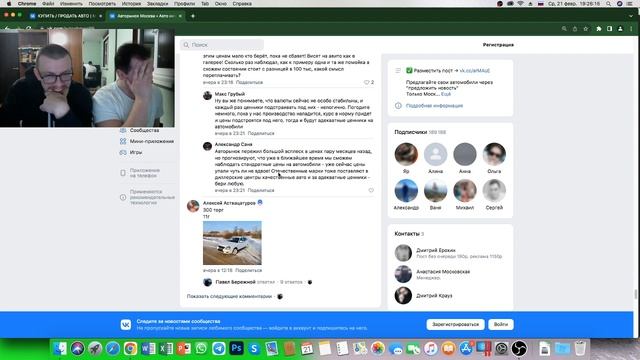The image size is (640, 360).
Task: Close the Авторынок Москва tab
Action: tap(180, 16)
